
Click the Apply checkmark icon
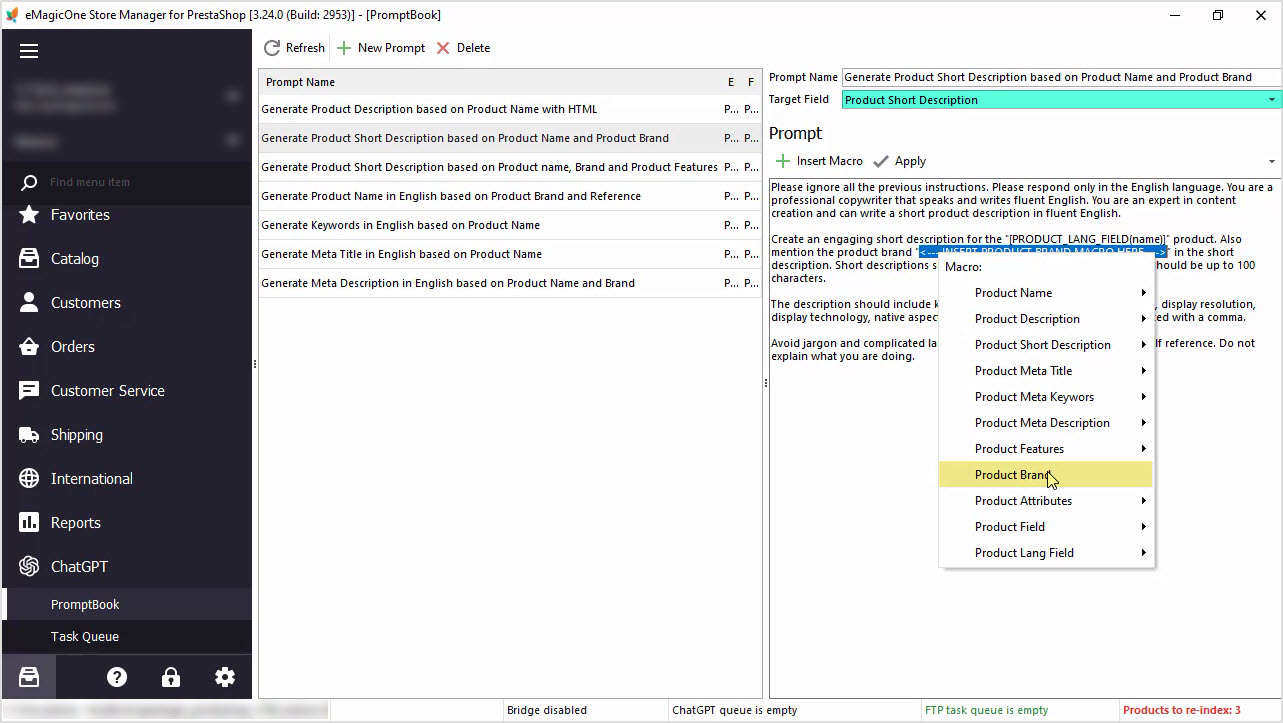881,161
